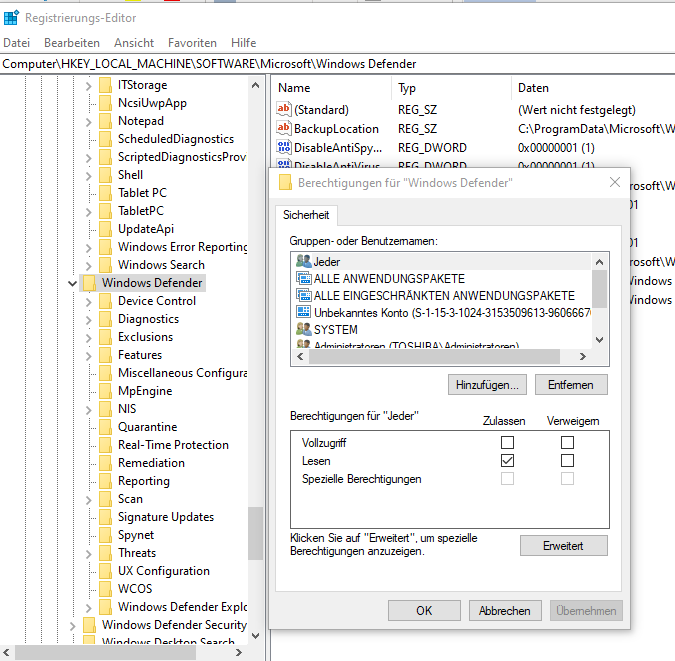This screenshot has height=661, width=675.
Task: Confirm dialog with OK button
Action: point(424,611)
